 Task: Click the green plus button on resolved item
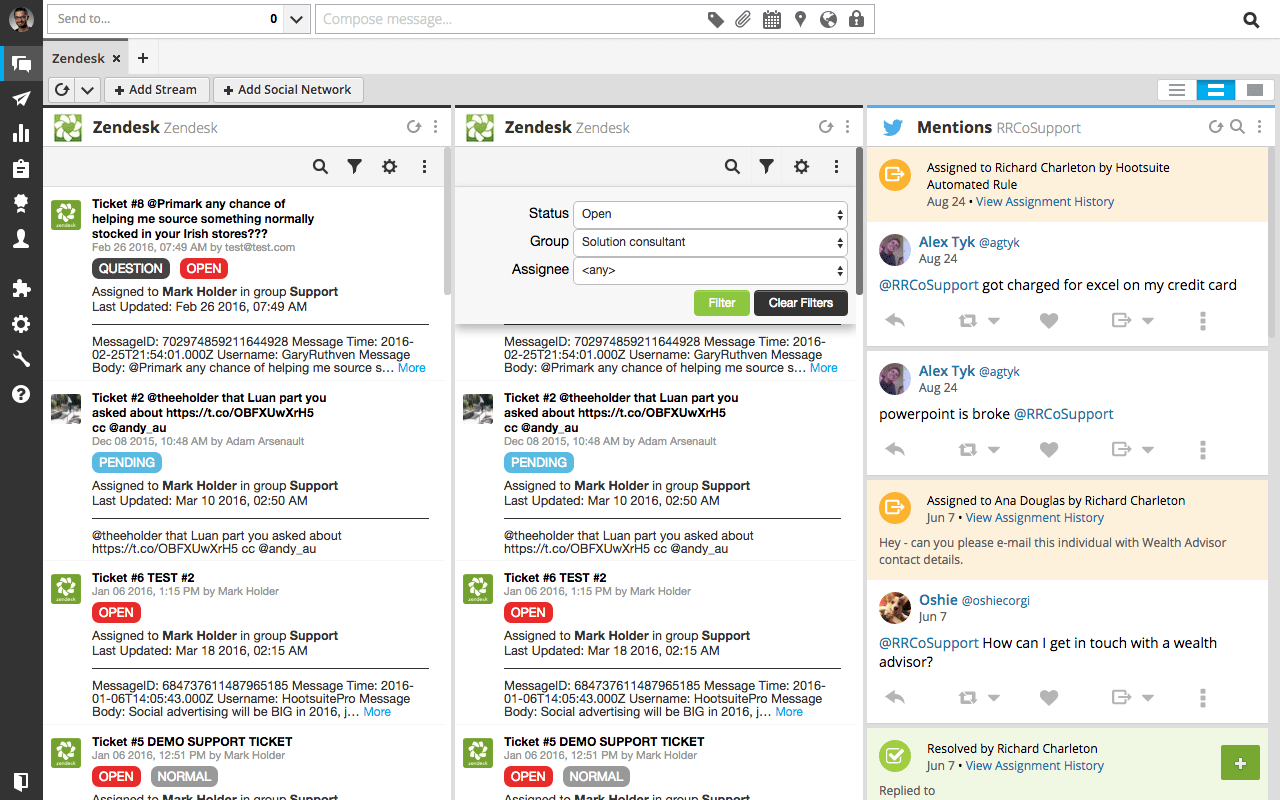click(x=1240, y=763)
